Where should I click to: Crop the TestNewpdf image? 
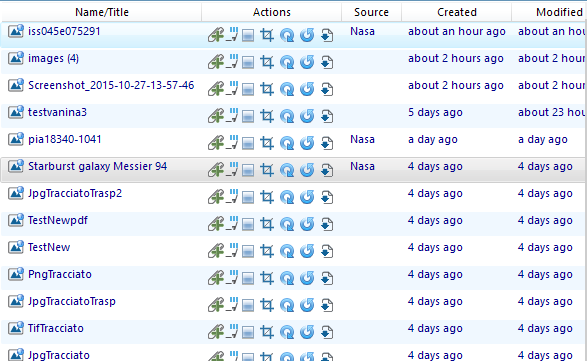[x=267, y=224]
